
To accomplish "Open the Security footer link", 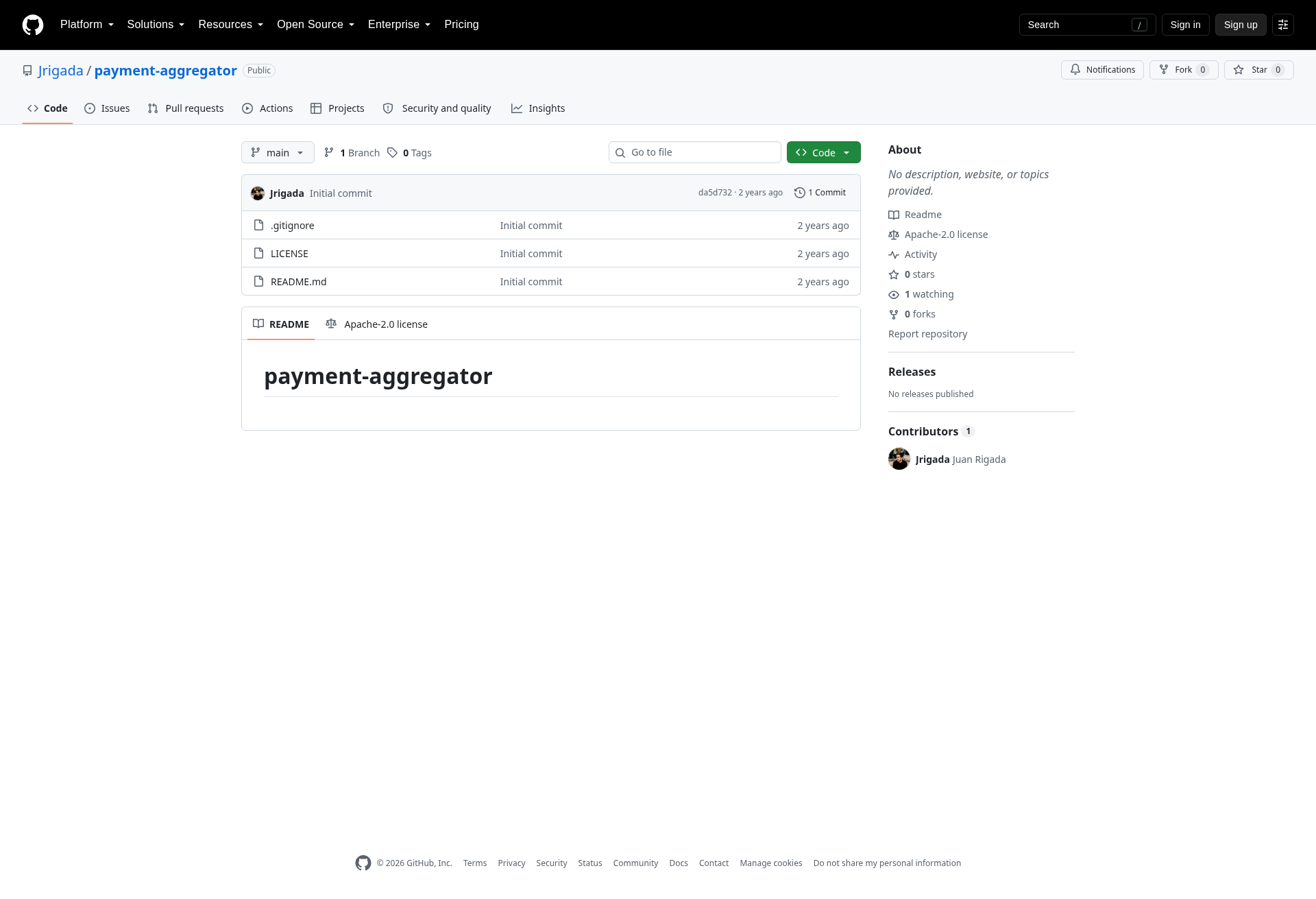I will coord(552,863).
